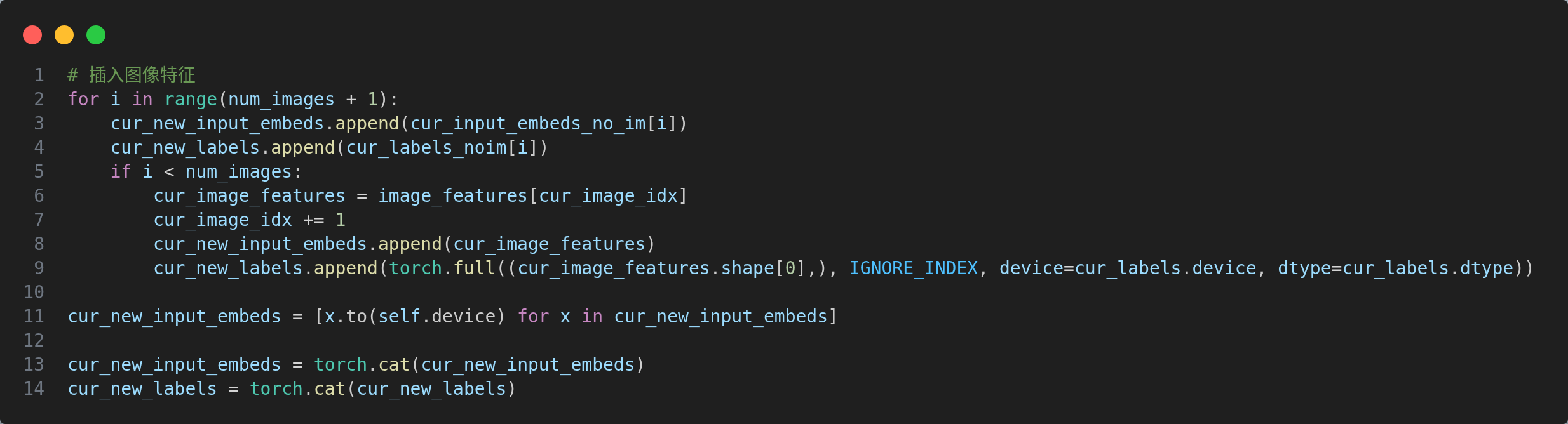The image size is (1568, 424).
Task: Click line number 10 in gutter
Action: pos(34,293)
